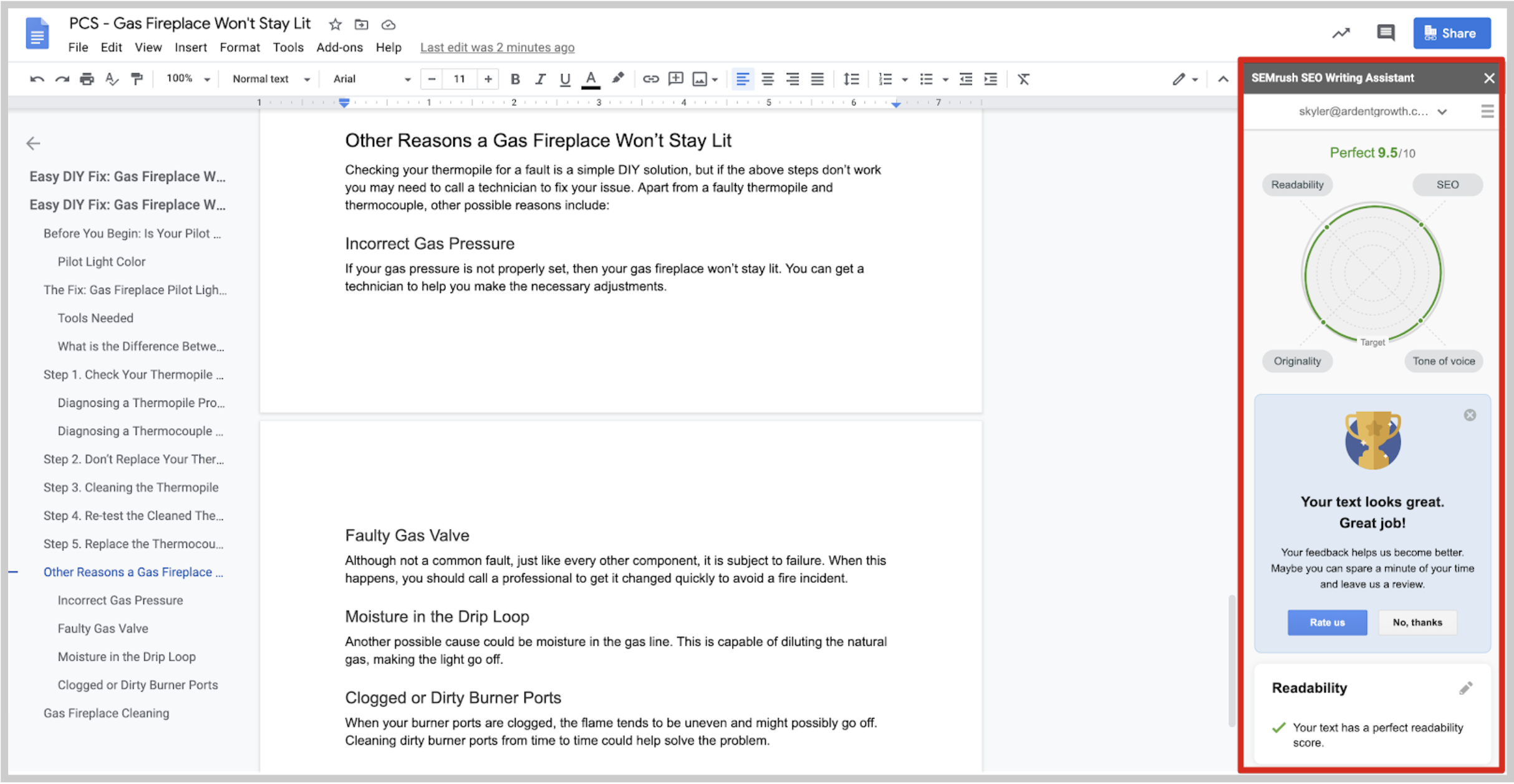Select the Tone of voice chip
This screenshot has width=1514, height=784.
coord(1444,361)
